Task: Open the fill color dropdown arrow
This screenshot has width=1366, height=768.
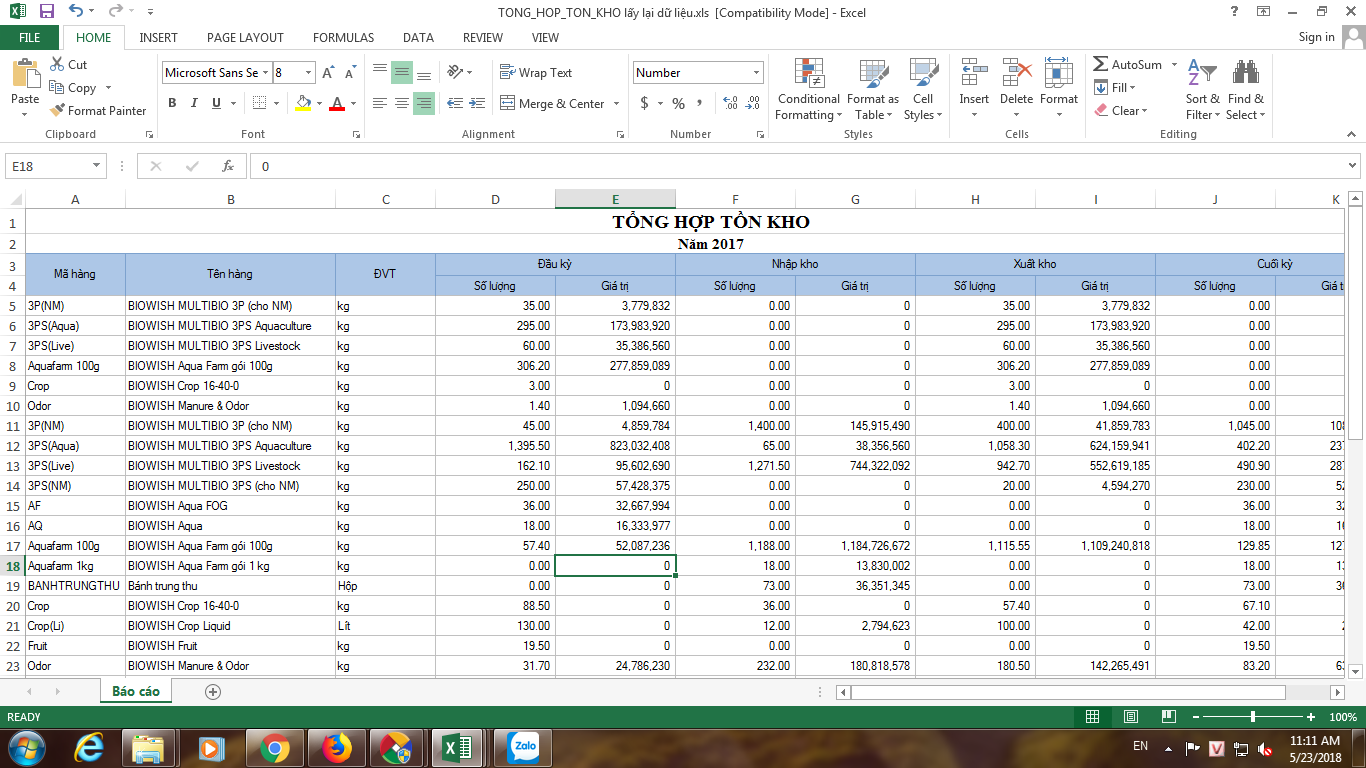Action: coord(319,103)
